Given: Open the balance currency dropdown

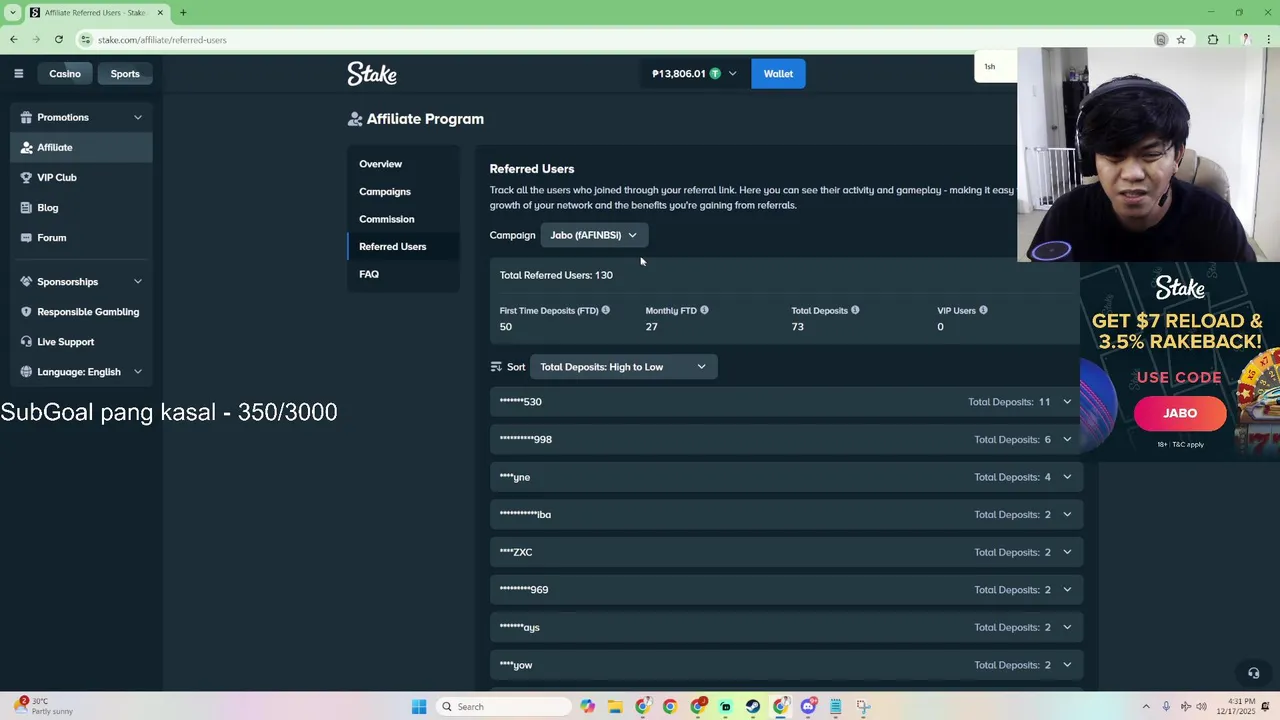Looking at the screenshot, I should [732, 73].
